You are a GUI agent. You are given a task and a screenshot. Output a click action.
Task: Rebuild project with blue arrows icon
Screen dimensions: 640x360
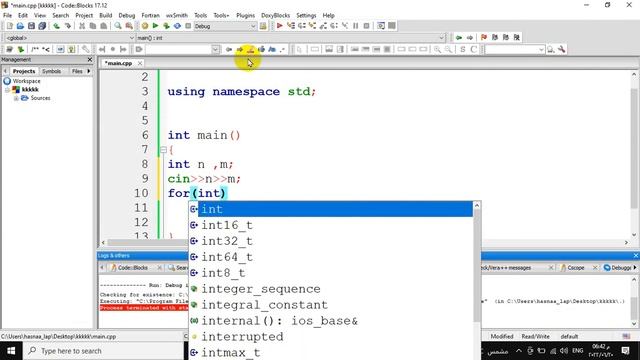[177, 26]
